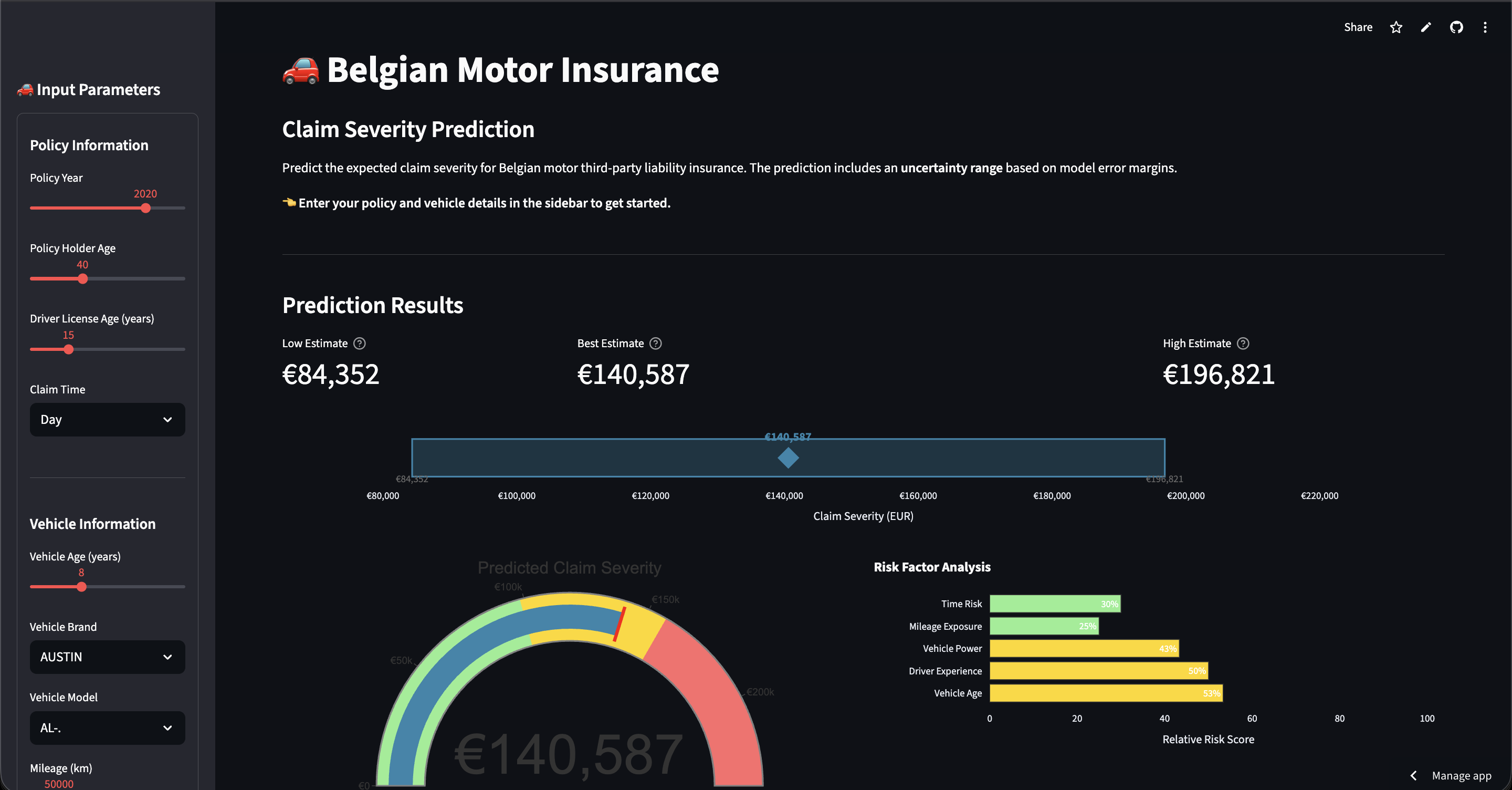Open the help tooltip beside Low Estimate
The image size is (1512, 790).
tap(360, 344)
